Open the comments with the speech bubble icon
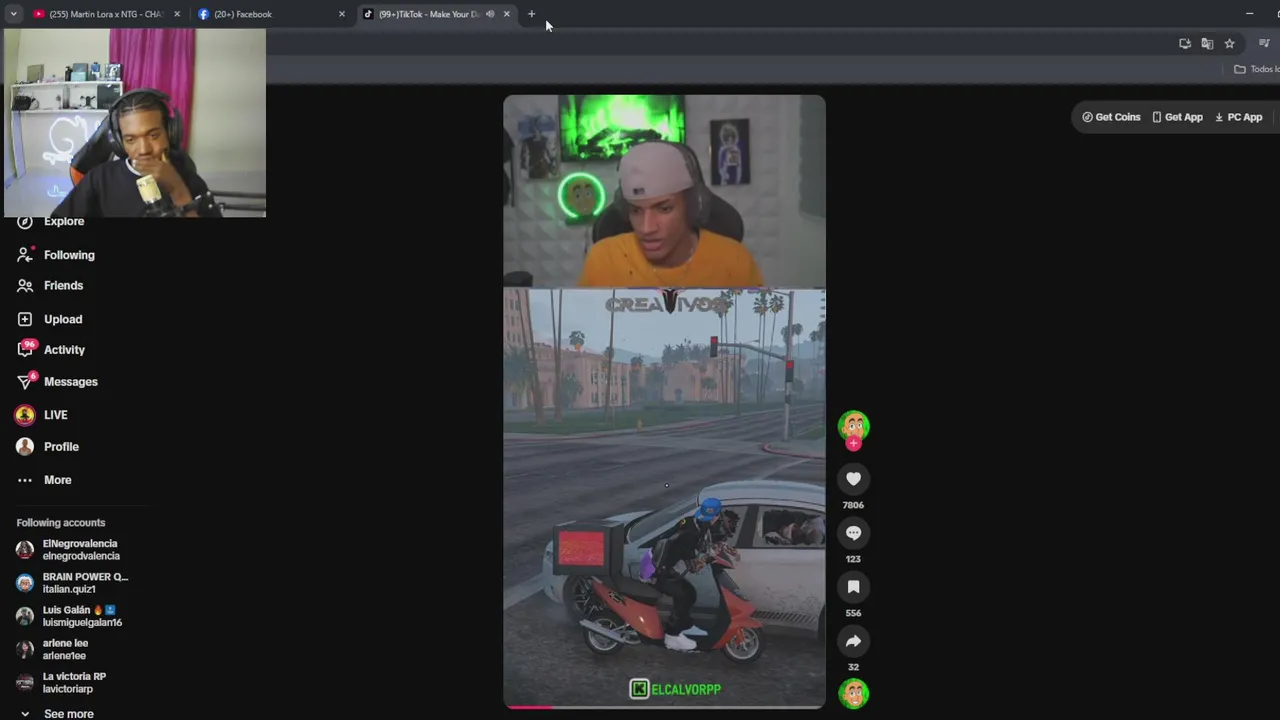 click(853, 533)
